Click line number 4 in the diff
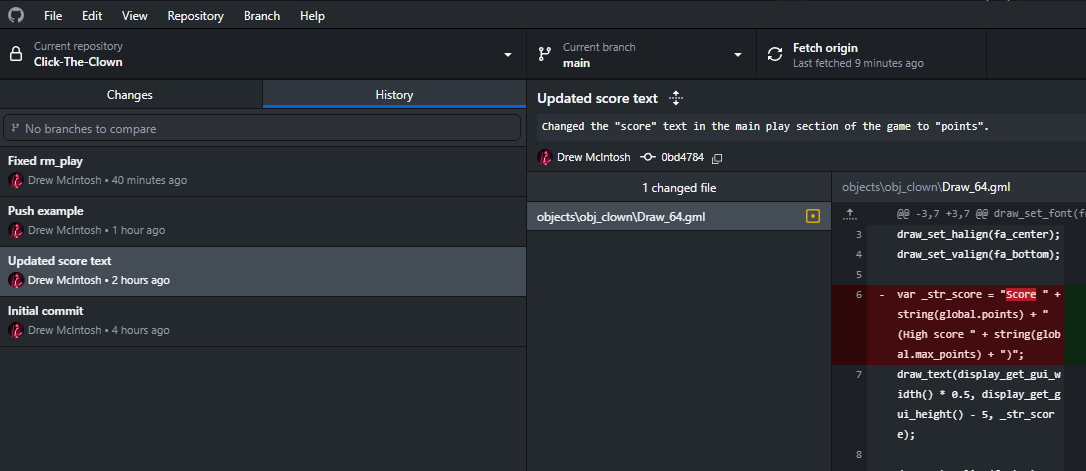 859,254
